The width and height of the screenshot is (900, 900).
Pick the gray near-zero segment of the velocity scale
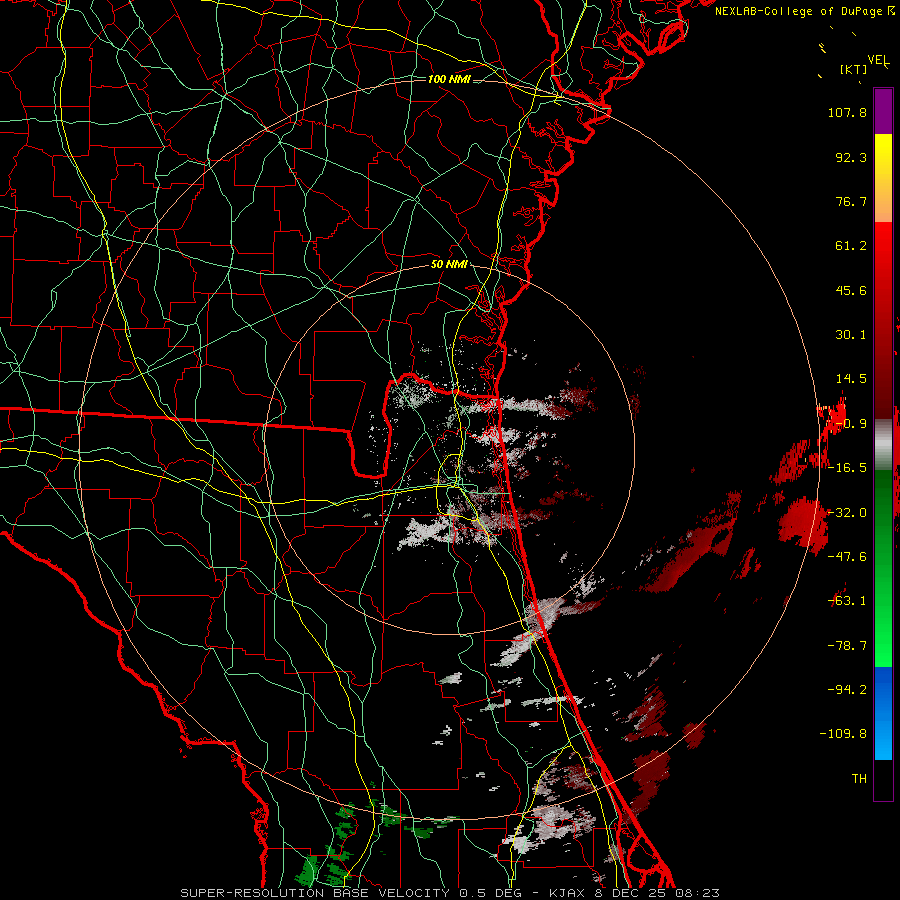point(883,445)
